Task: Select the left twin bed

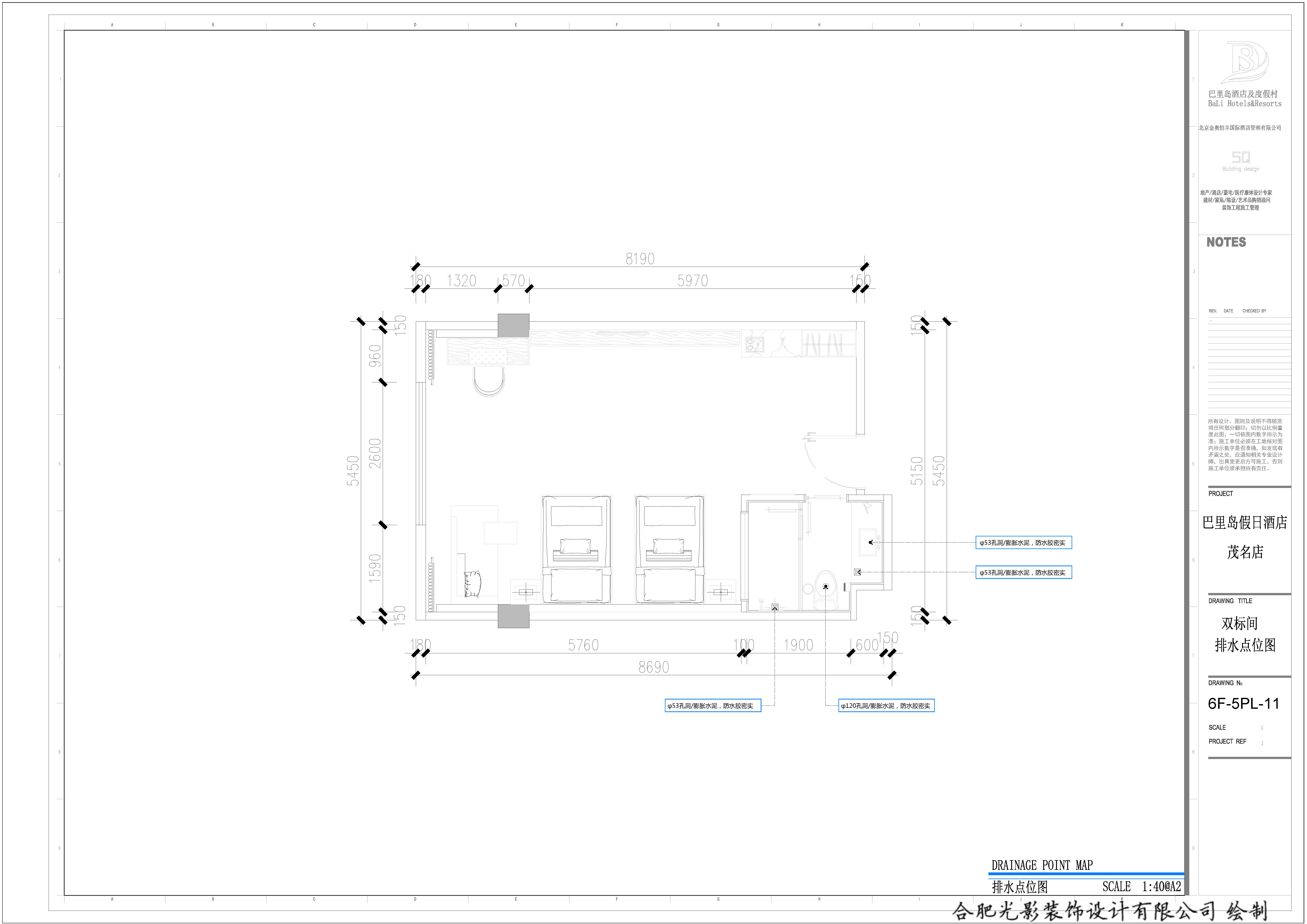Action: pos(577,549)
